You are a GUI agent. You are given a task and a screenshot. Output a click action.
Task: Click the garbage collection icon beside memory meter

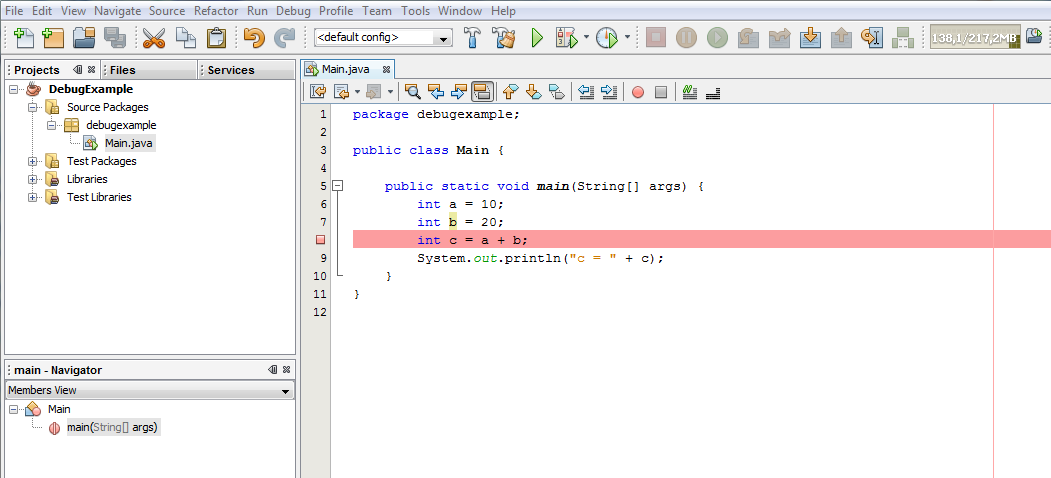pos(1035,38)
